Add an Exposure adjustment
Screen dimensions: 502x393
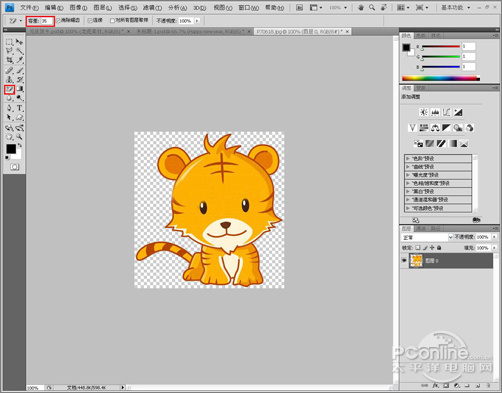pos(458,112)
